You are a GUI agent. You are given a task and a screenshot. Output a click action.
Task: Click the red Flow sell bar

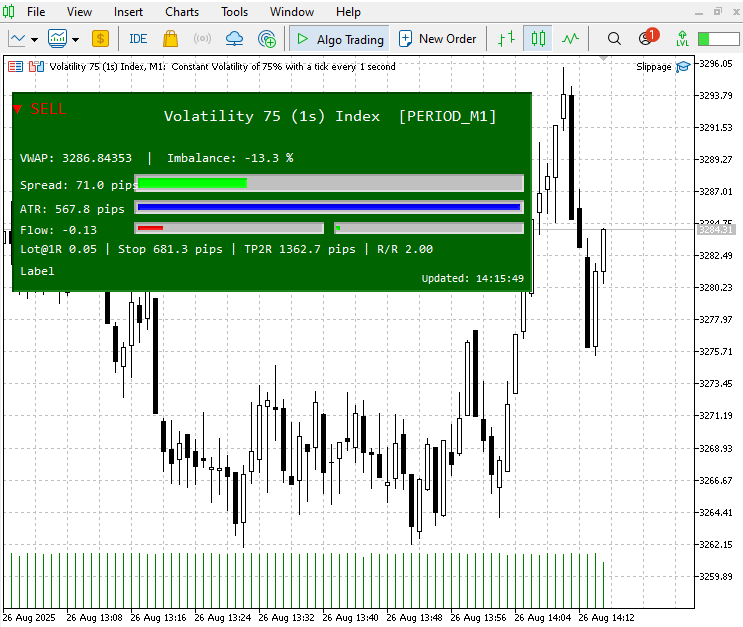click(150, 228)
